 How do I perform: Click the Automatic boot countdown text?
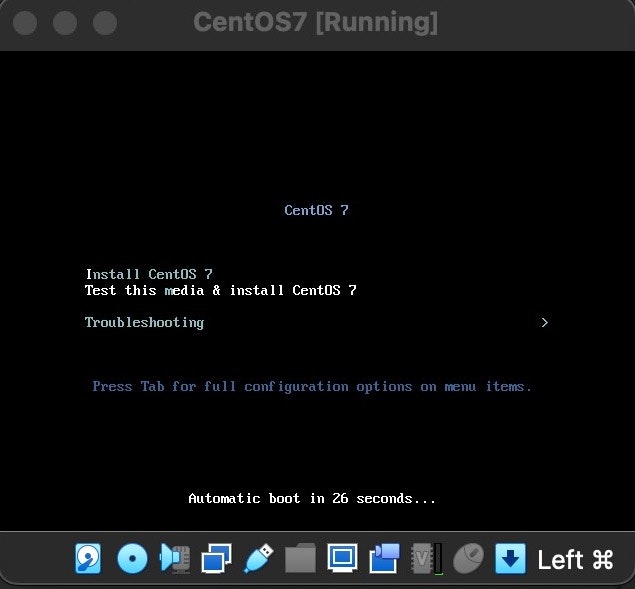[312, 498]
